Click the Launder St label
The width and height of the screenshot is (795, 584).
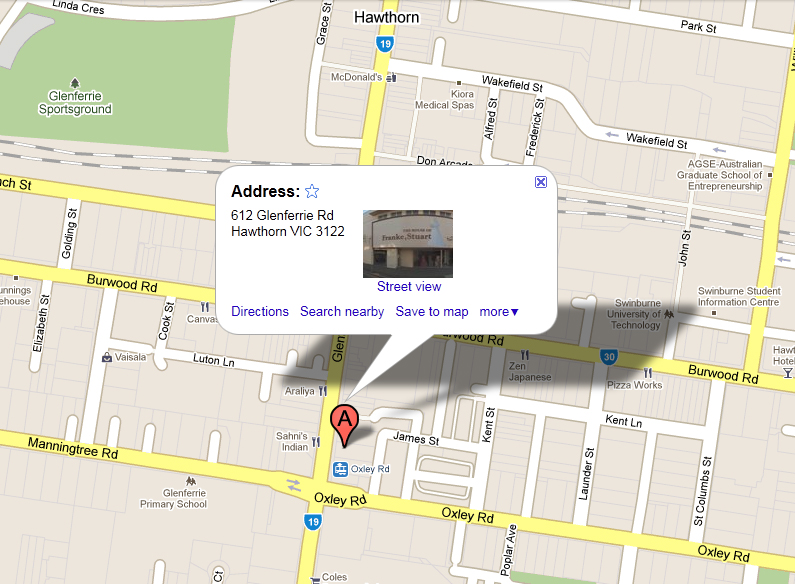point(586,473)
